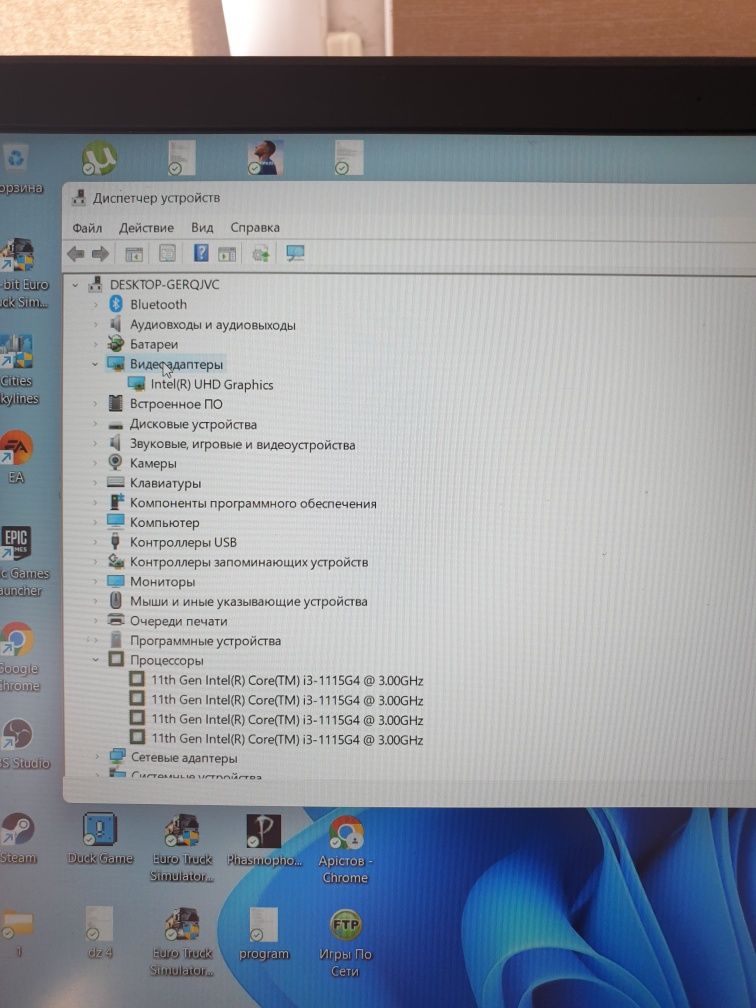The width and height of the screenshot is (756, 1008).
Task: Select the Батареи battery icon
Action: point(116,344)
